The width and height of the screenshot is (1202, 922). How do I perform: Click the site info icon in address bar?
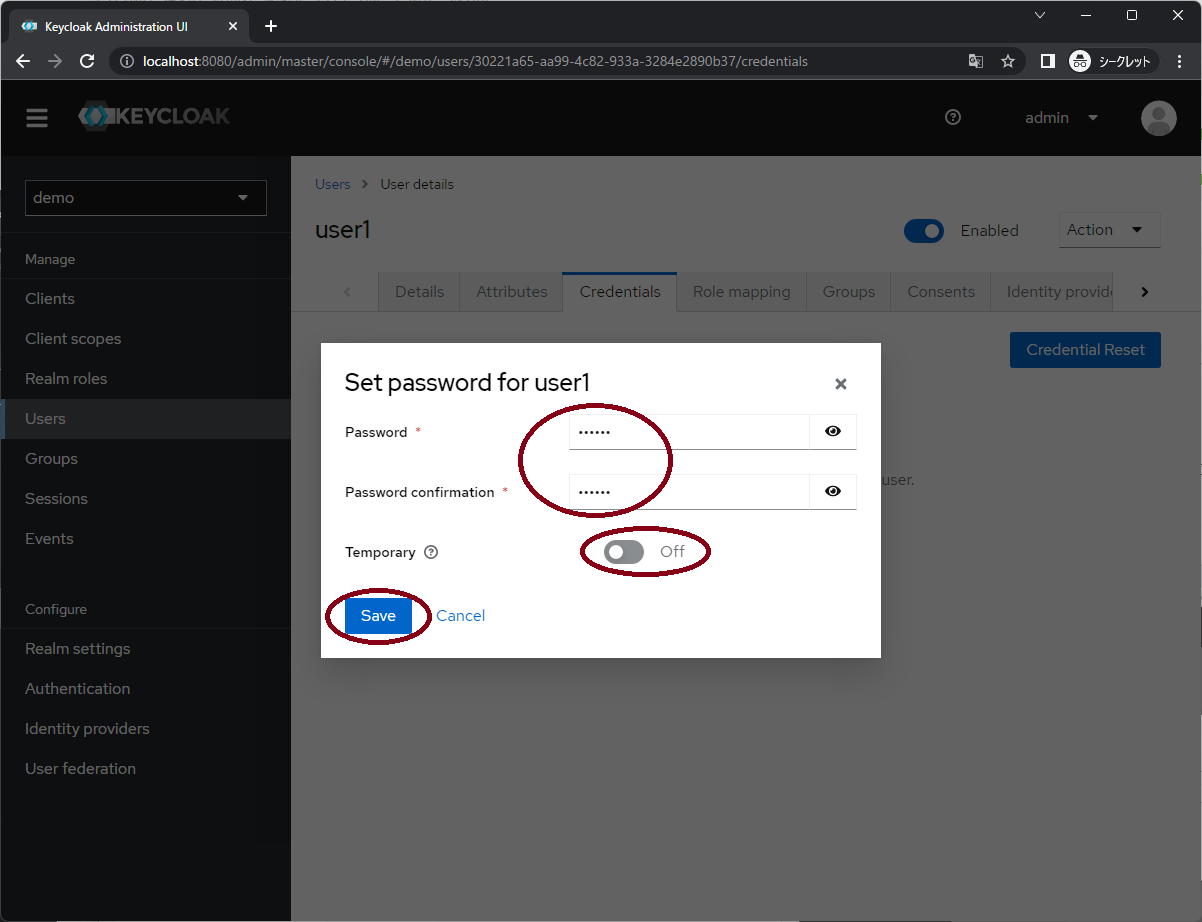click(127, 61)
